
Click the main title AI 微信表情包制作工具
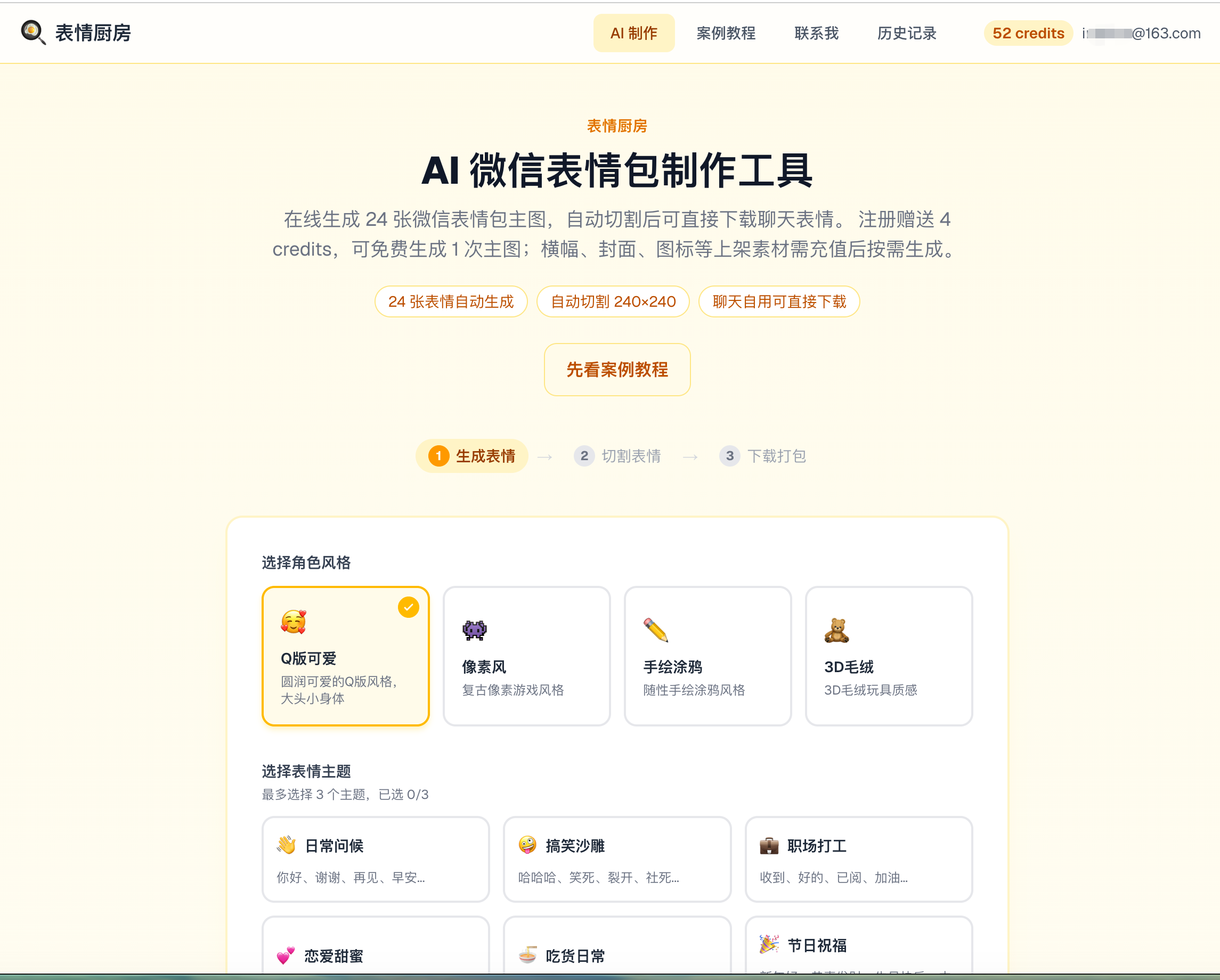coord(617,170)
